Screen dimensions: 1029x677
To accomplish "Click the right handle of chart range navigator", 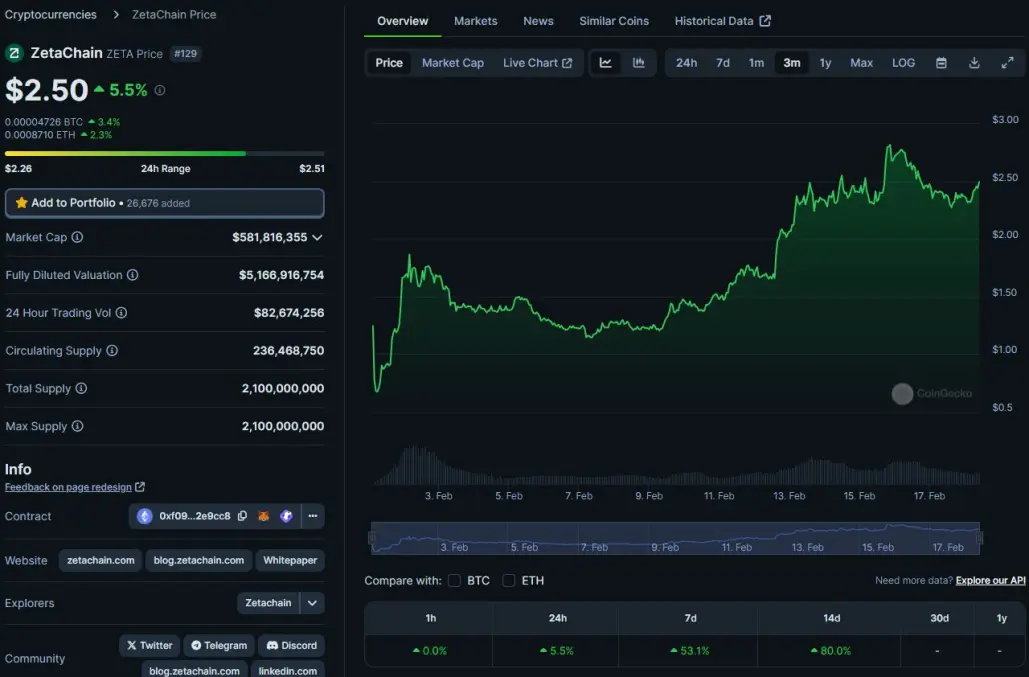I will coord(980,538).
